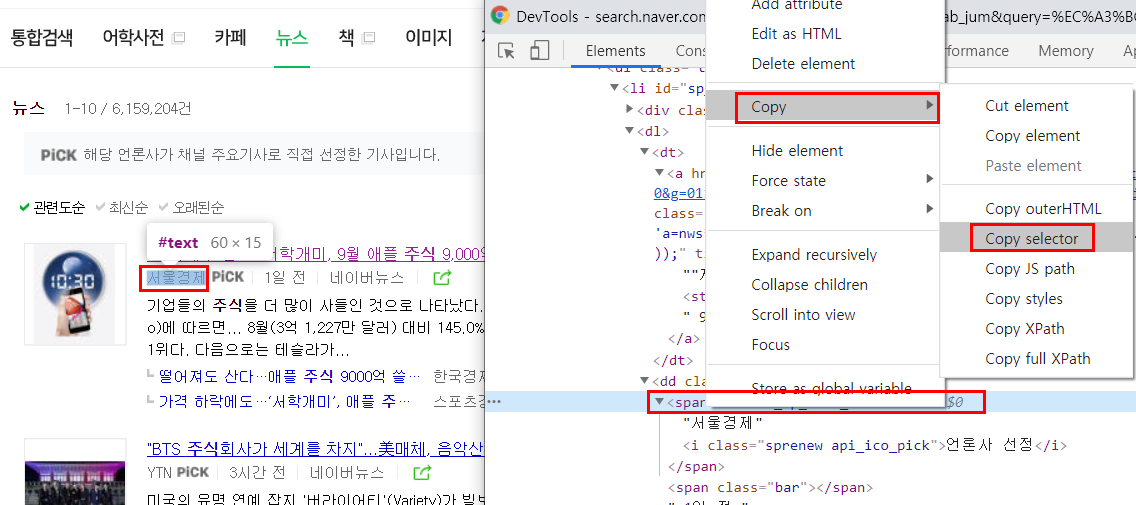Image resolution: width=1136 pixels, height=505 pixels.
Task: Open the 이미지 tab
Action: click(x=428, y=38)
